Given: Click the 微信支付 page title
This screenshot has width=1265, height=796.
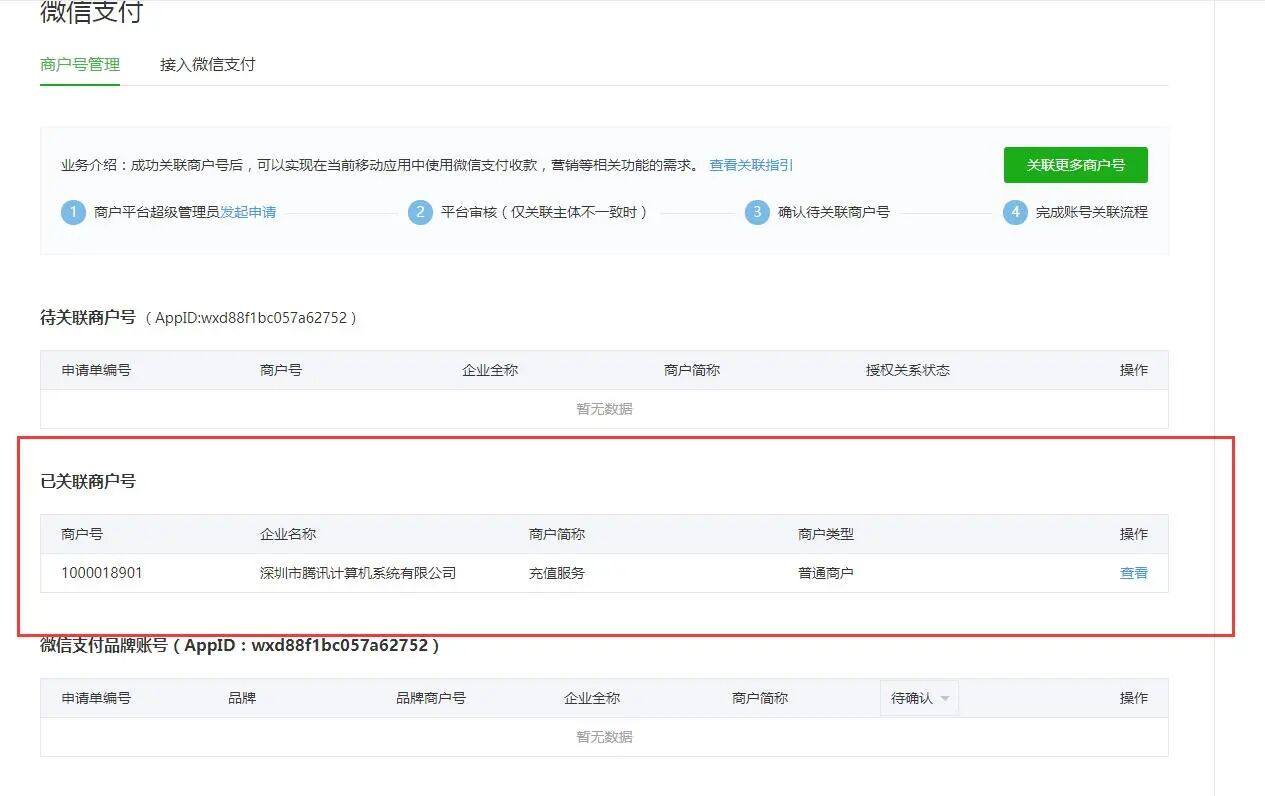Looking at the screenshot, I should tap(91, 13).
